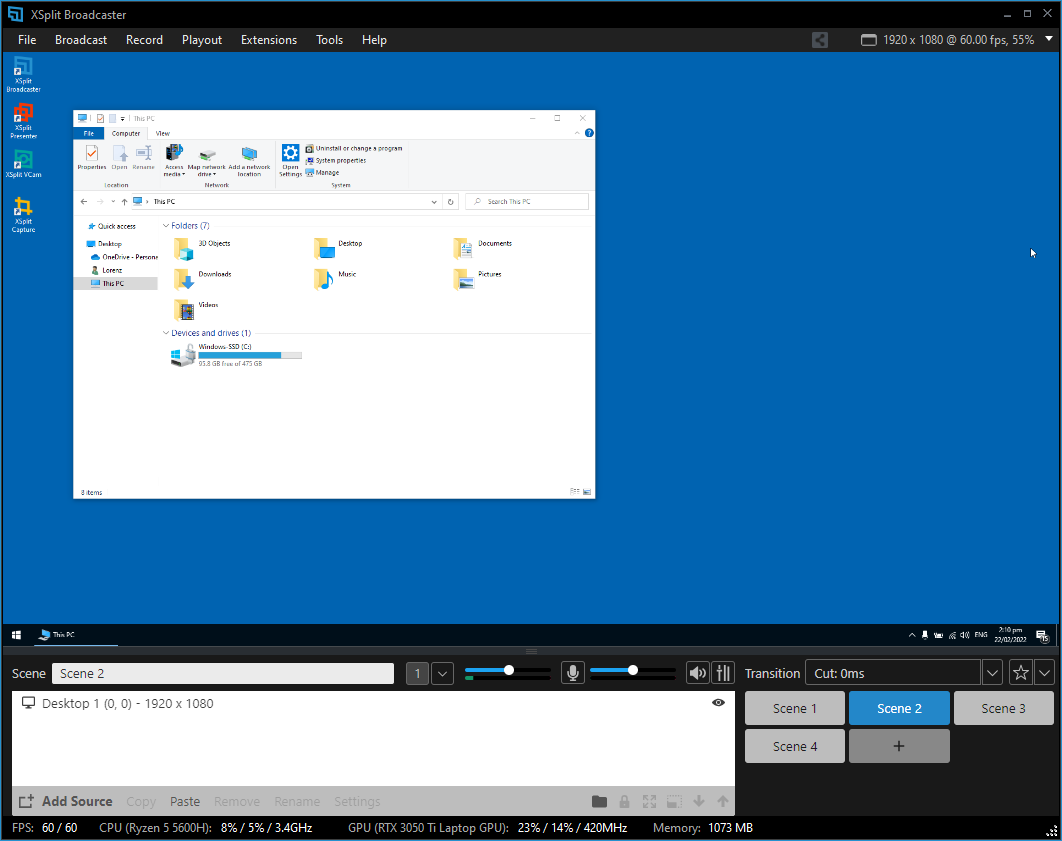Click the Windows-SSD (C:) drive icon

(x=184, y=355)
